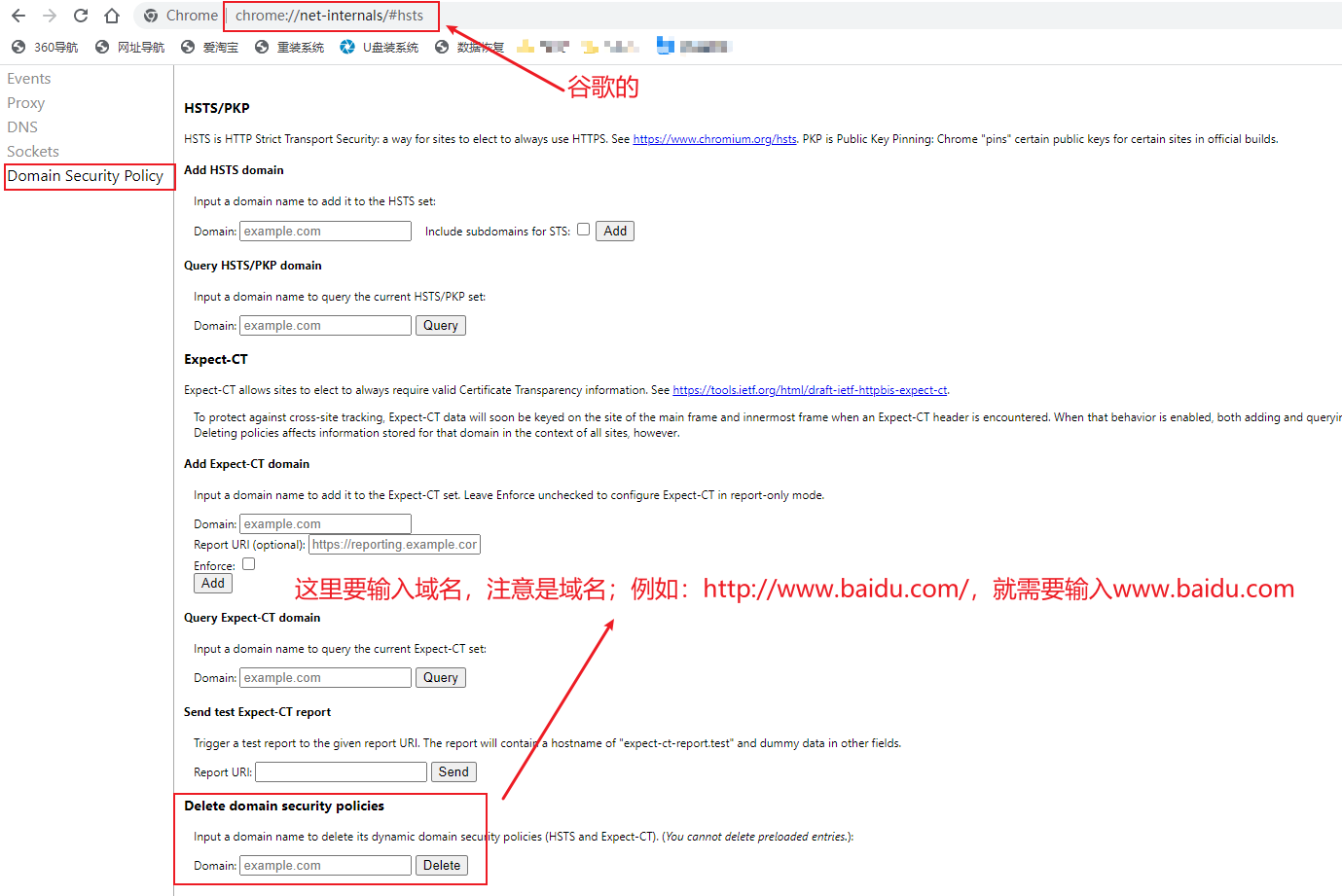Click the Query Expect-CT domain heading

pyautogui.click(x=252, y=618)
